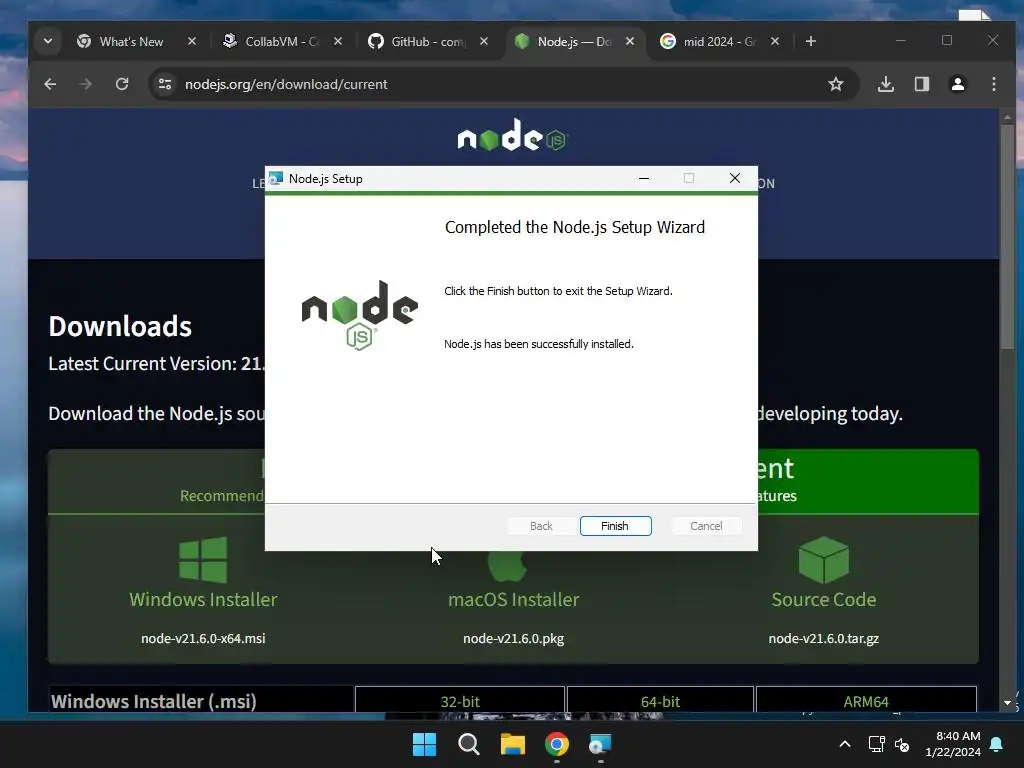Close the CollabVM tab

point(338,41)
